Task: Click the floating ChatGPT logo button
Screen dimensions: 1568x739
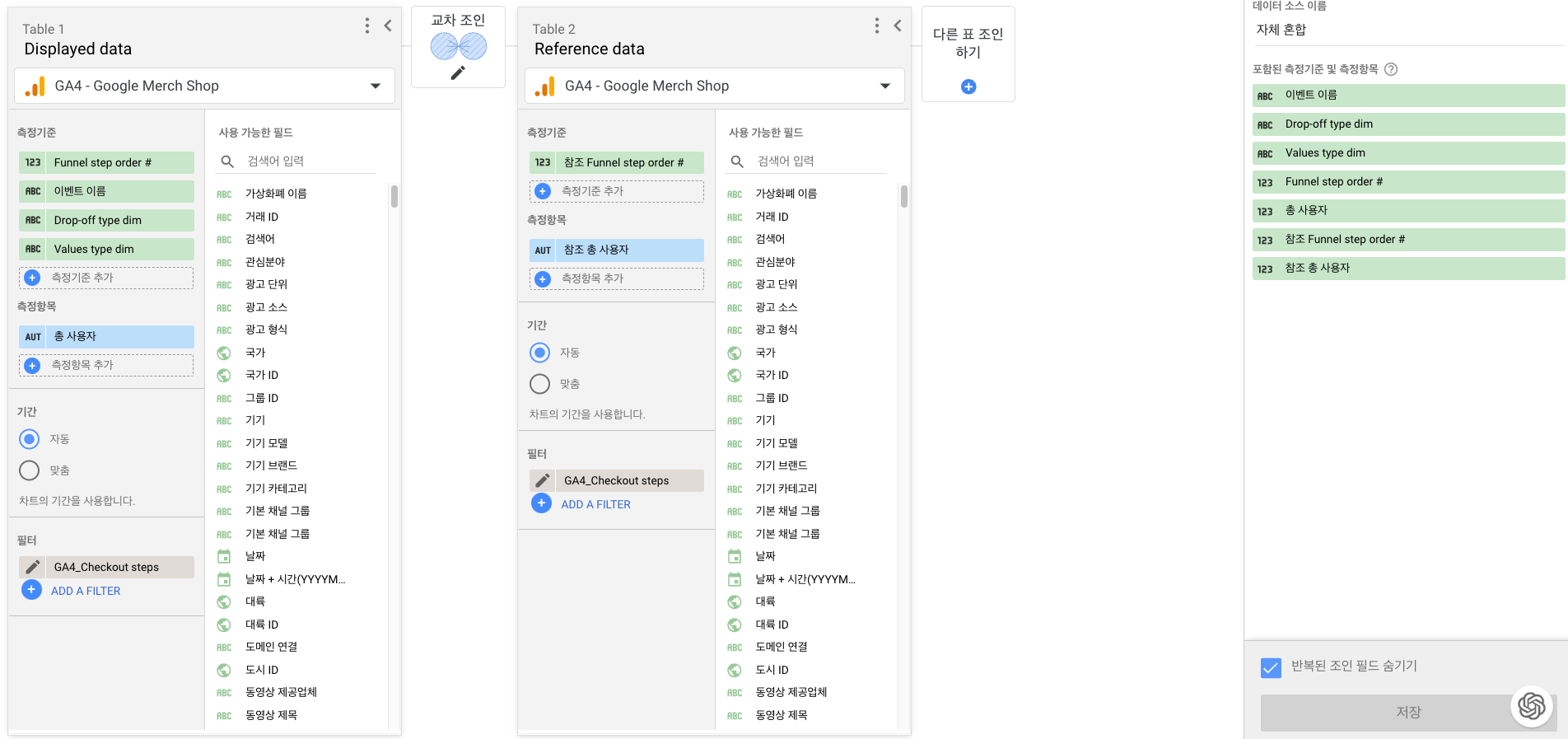Action: tap(1532, 706)
